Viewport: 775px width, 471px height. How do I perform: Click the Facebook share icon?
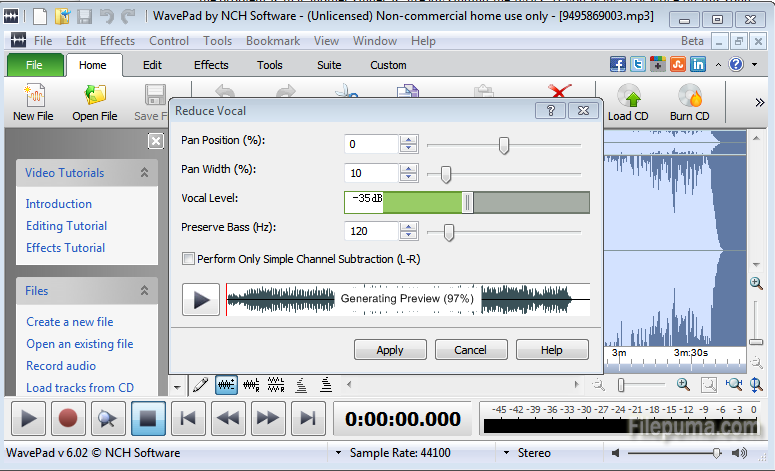[618, 64]
